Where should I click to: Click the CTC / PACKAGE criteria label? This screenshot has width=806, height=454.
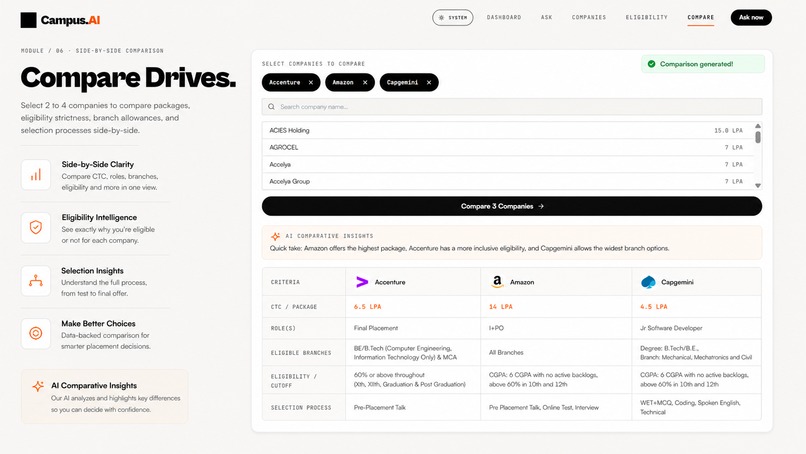tap(294, 307)
